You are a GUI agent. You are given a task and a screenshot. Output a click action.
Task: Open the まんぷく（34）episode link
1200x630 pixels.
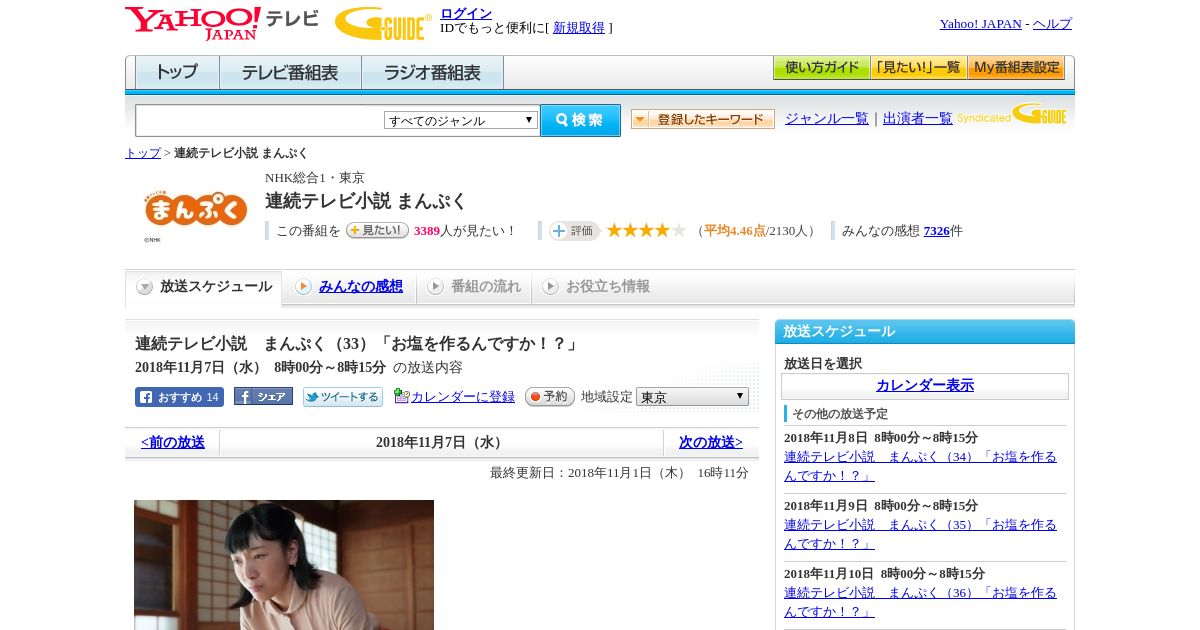920,465
